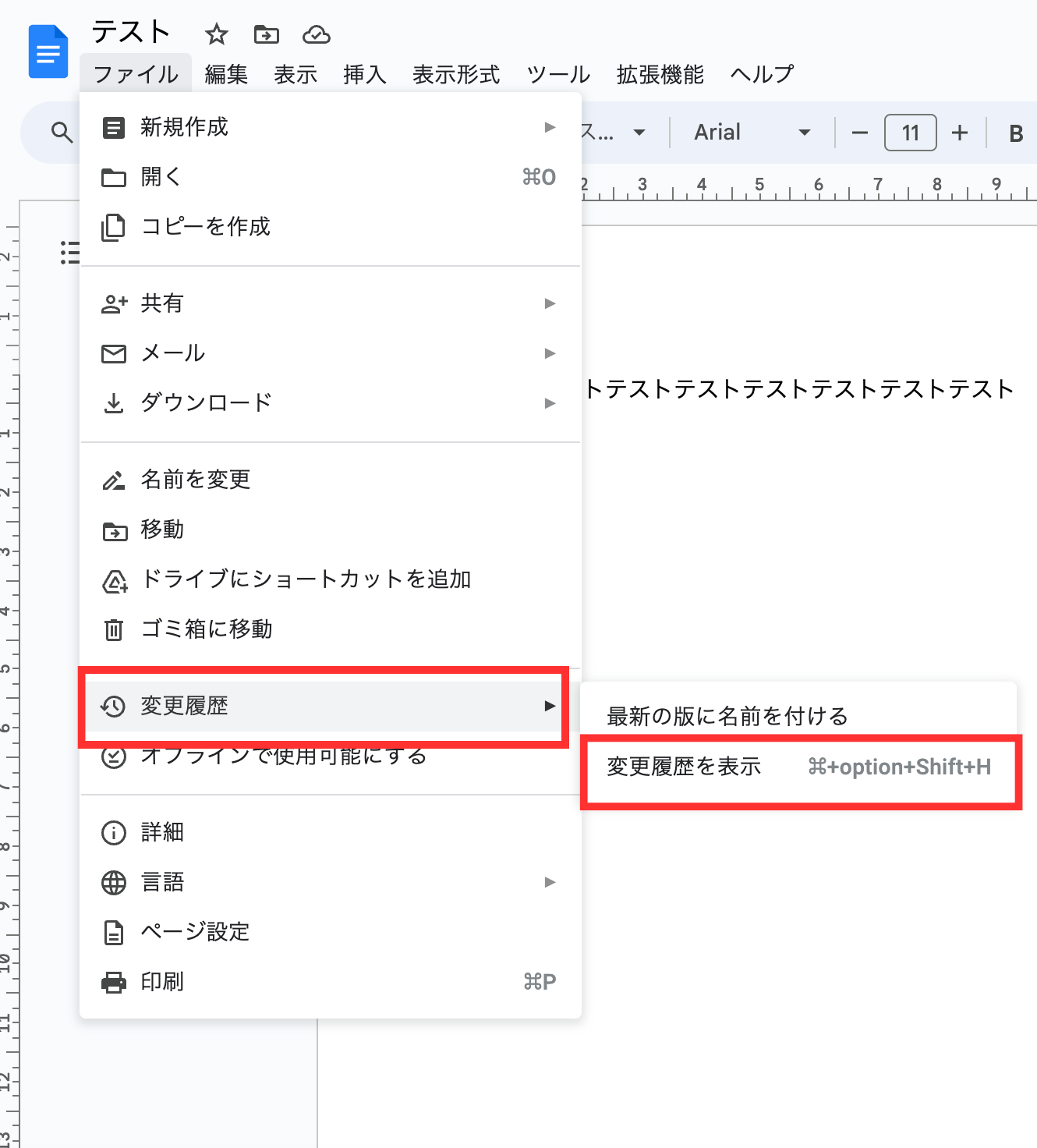This screenshot has width=1037, height=1148.
Task: Click the folder-arrow icon for 移動
Action: (115, 532)
